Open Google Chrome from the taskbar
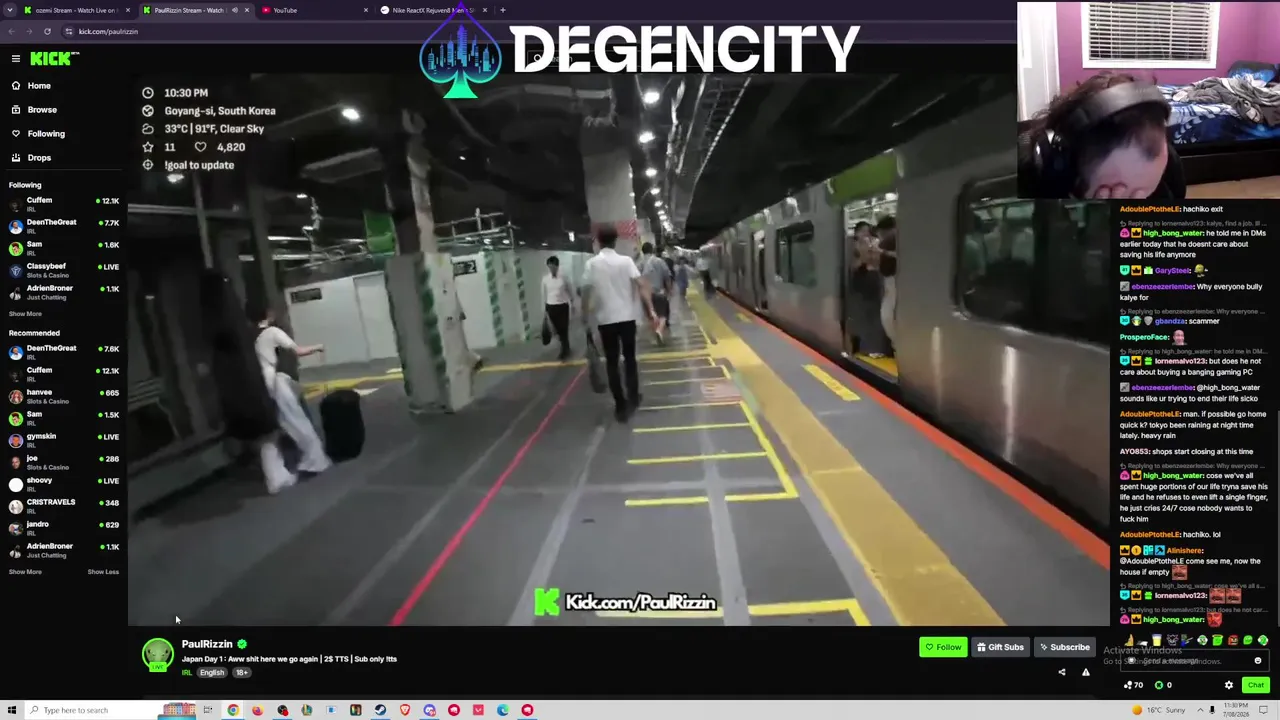 (233, 710)
